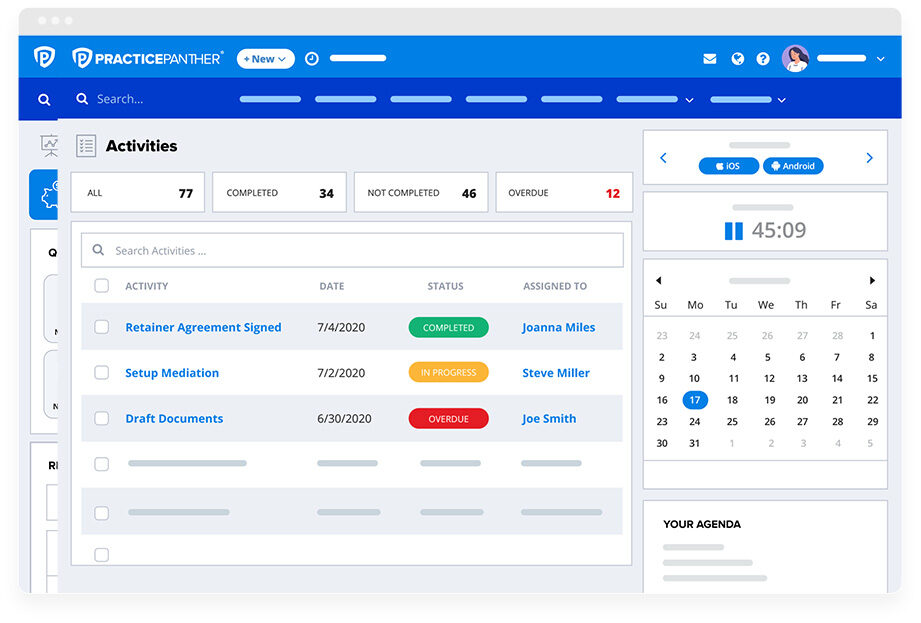Image resolution: width=921 pixels, height=623 pixels.
Task: Filter by Not Completed 46 activities
Action: pos(421,193)
